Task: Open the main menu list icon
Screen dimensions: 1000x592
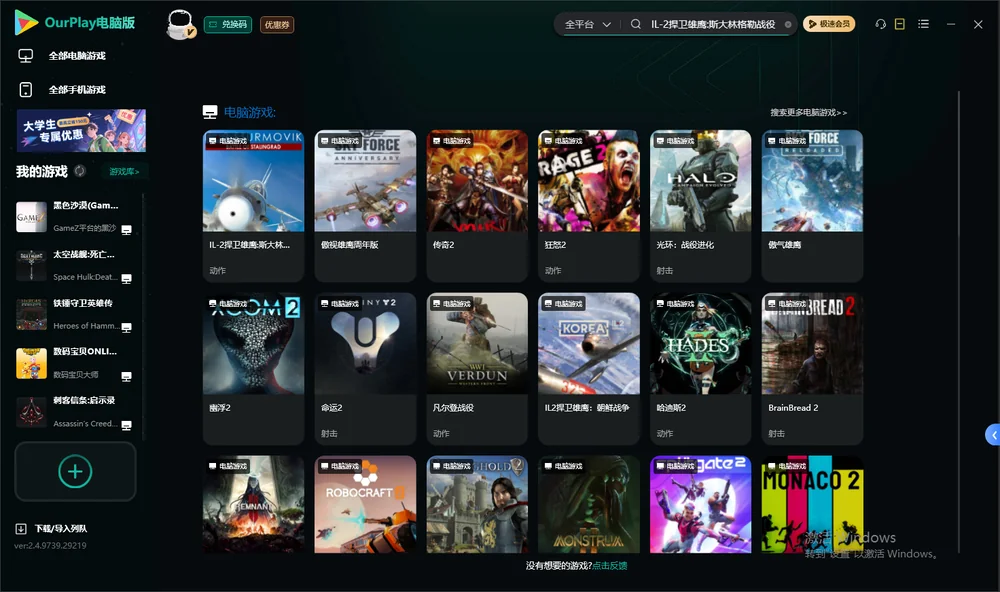Action: [923, 24]
